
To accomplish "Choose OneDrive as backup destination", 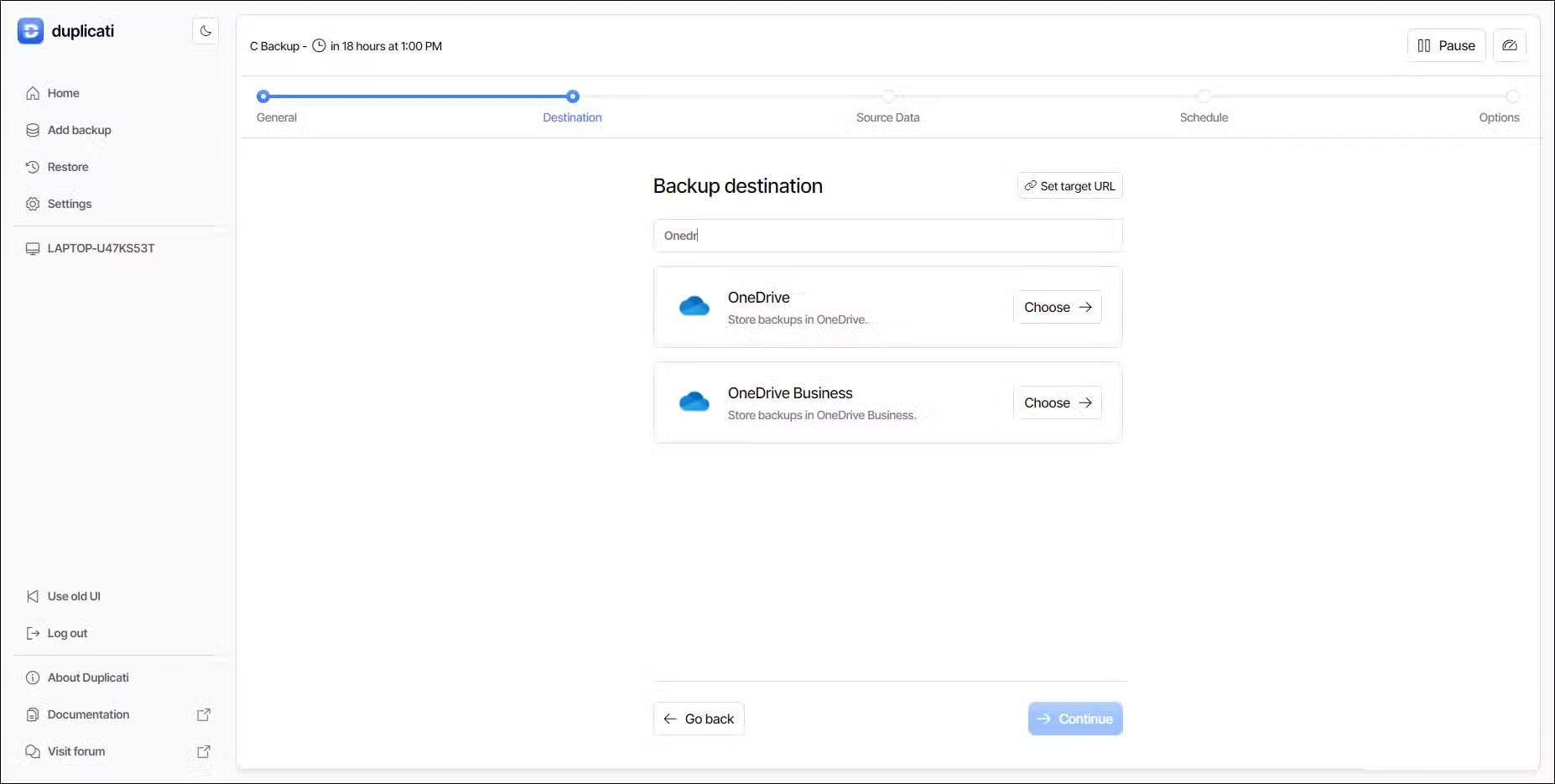I will [1057, 308].
